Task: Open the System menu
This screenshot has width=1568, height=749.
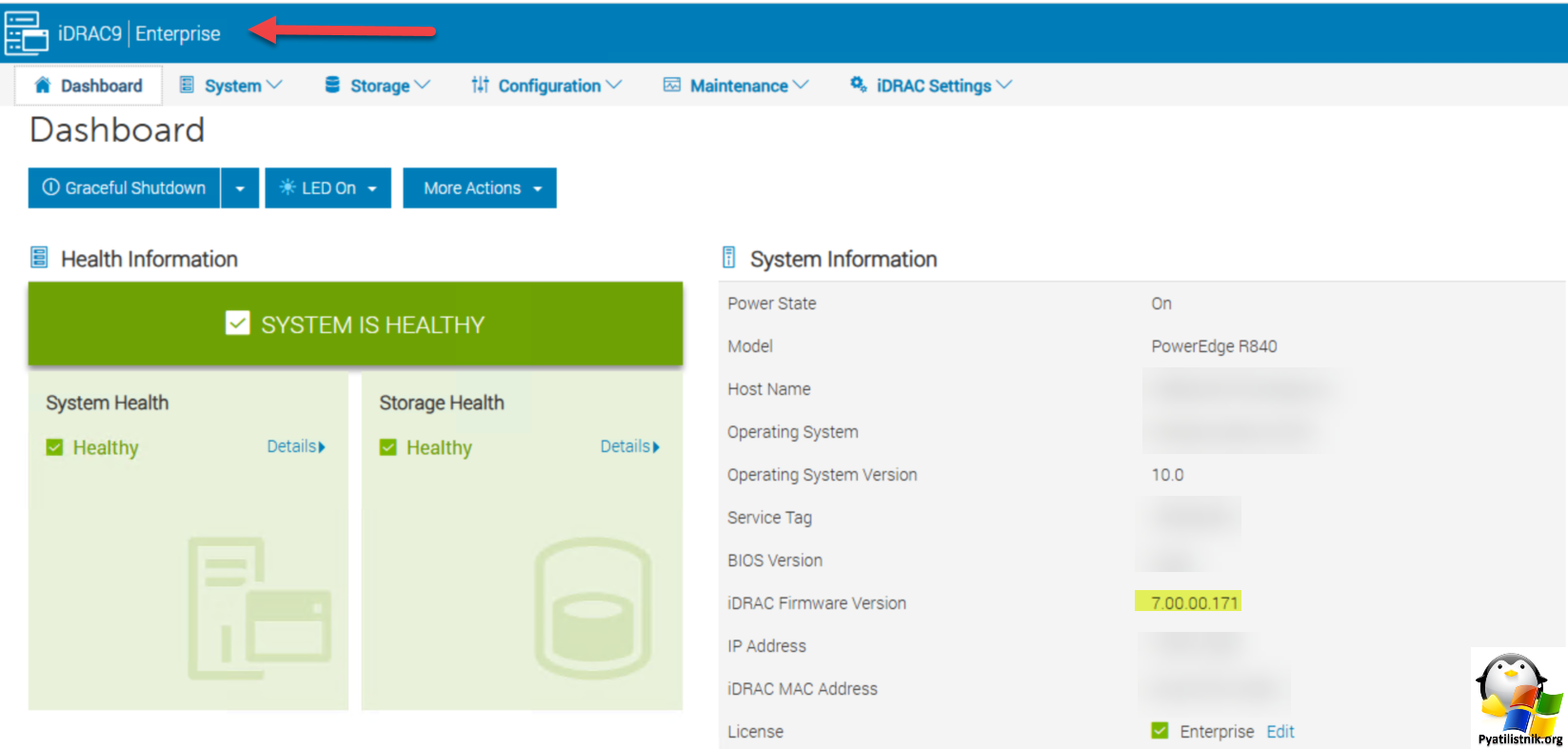Action: [x=231, y=86]
